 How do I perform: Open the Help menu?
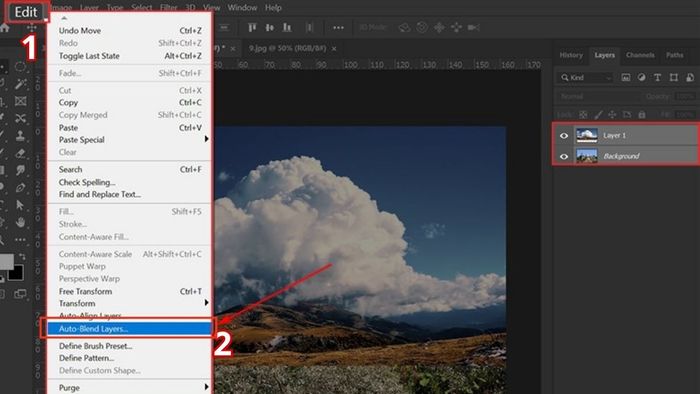pos(273,8)
